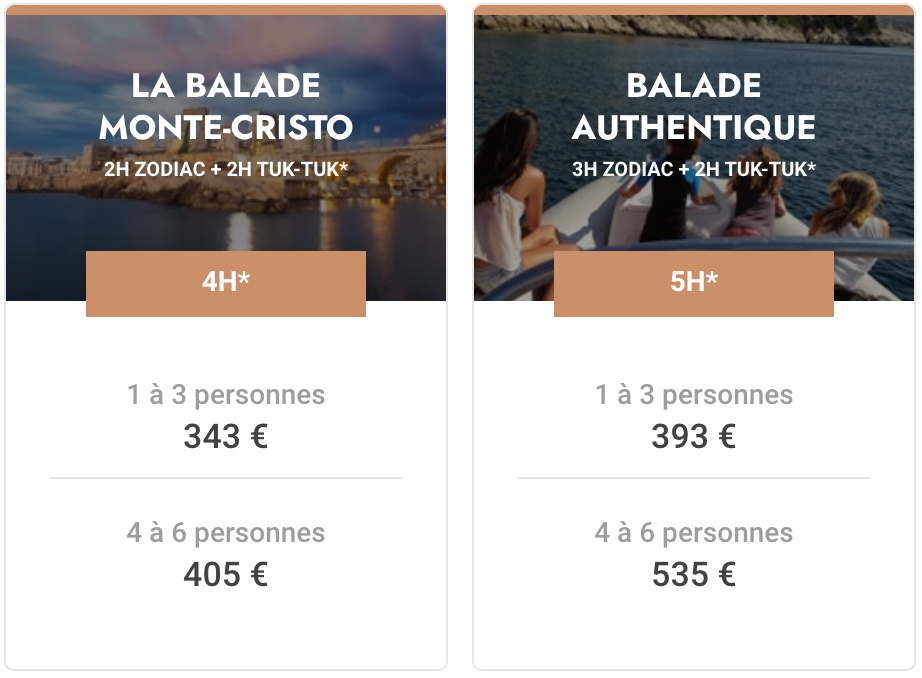
Task: Click 2H Zodiac + 2H Tuk-Tuk subtitle
Action: point(226,169)
